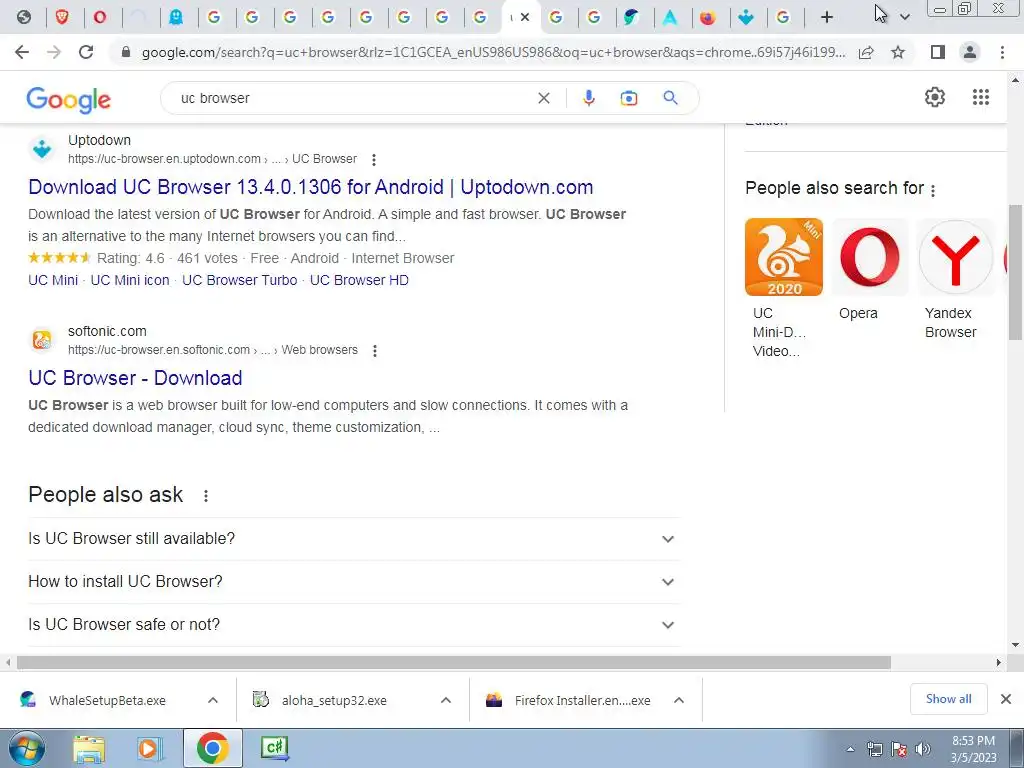
Task: Open the Chrome side panel
Action: click(938, 52)
